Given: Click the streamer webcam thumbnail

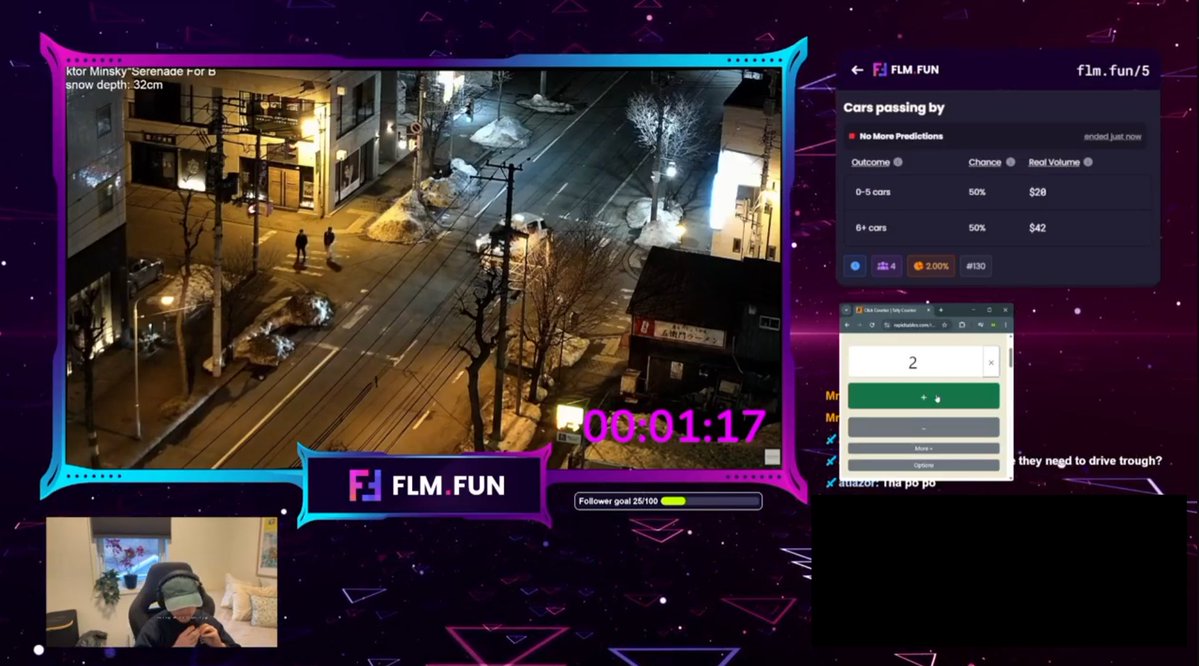Looking at the screenshot, I should click(161, 582).
